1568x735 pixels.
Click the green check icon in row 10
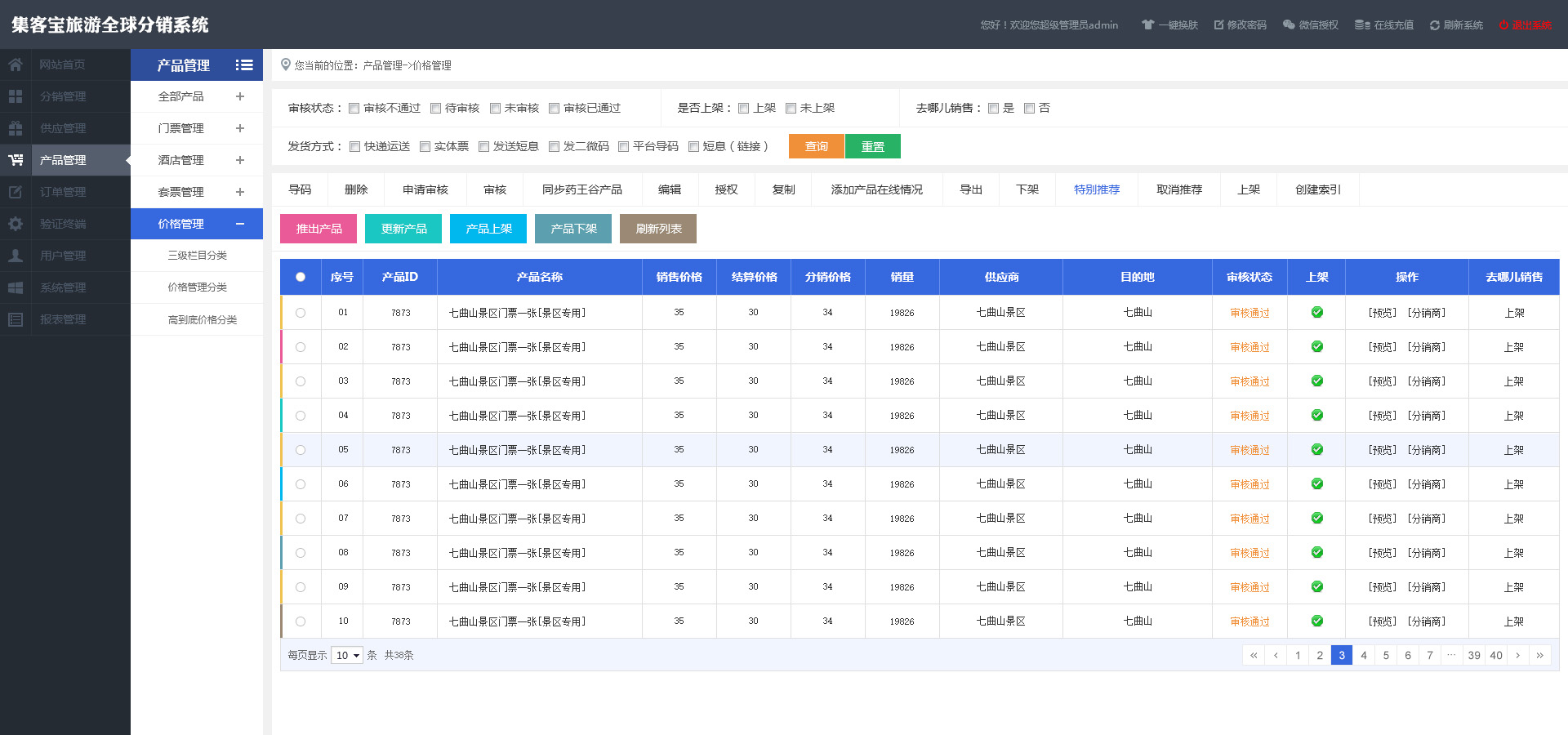tap(1316, 621)
